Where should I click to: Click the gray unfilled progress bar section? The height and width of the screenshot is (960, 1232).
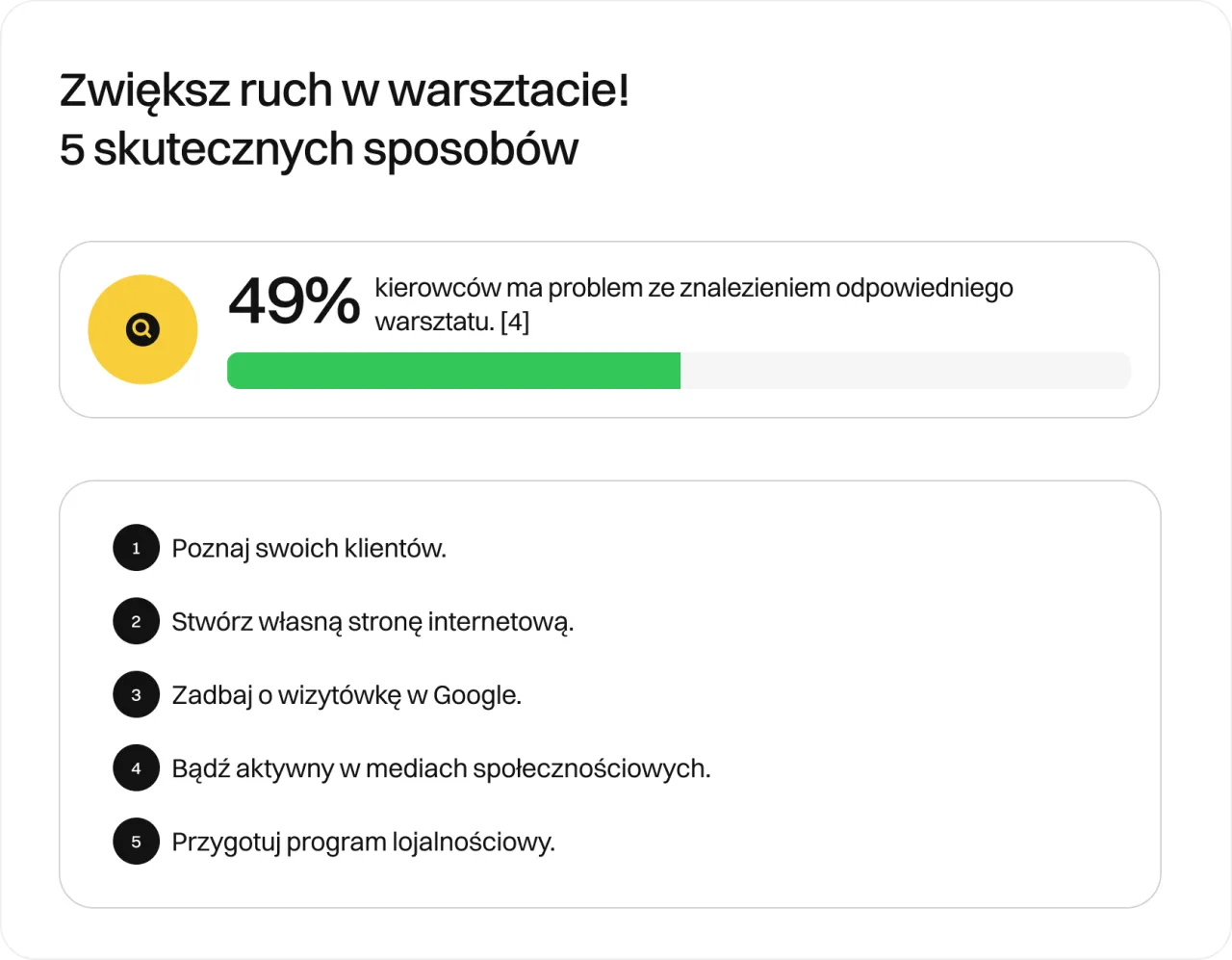[905, 371]
